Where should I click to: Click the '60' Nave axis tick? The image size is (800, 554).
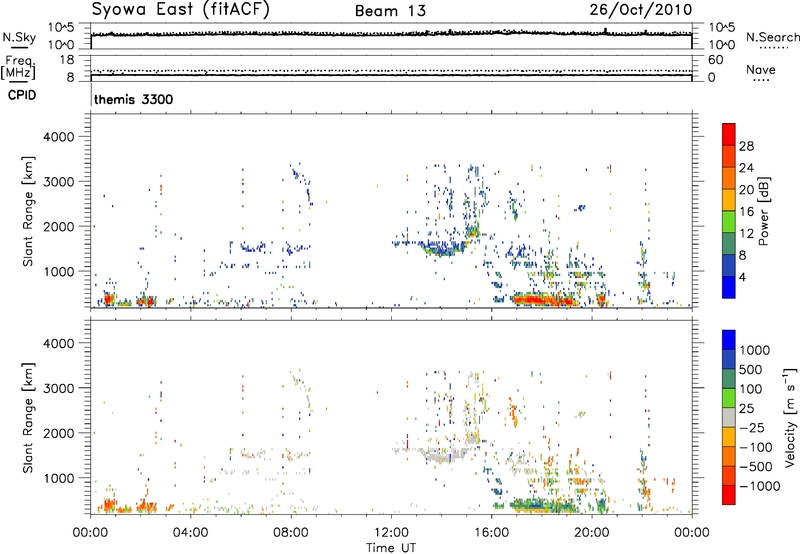[x=715, y=60]
